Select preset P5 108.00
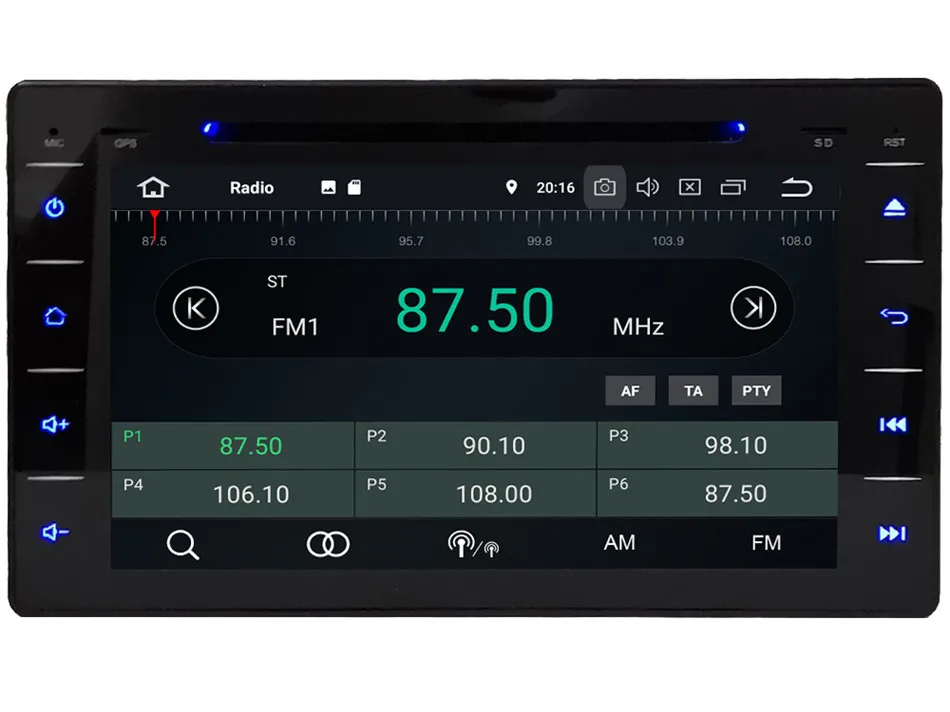This screenshot has height=712, width=950. pyautogui.click(x=475, y=492)
